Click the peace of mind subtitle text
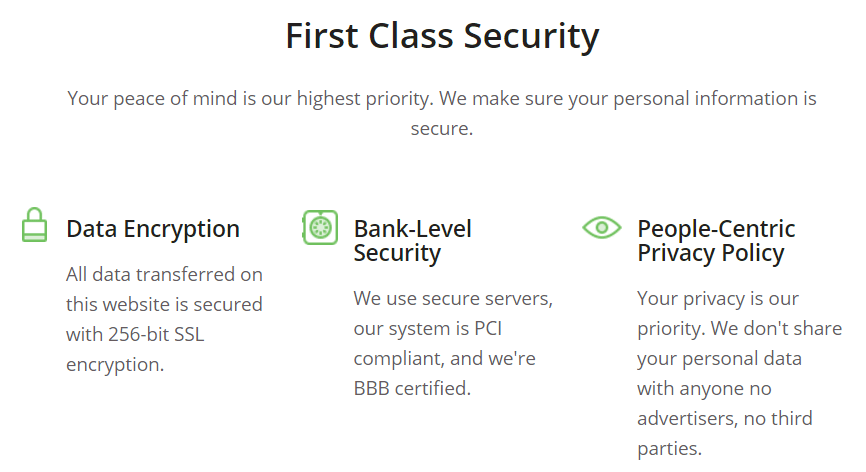 442,113
